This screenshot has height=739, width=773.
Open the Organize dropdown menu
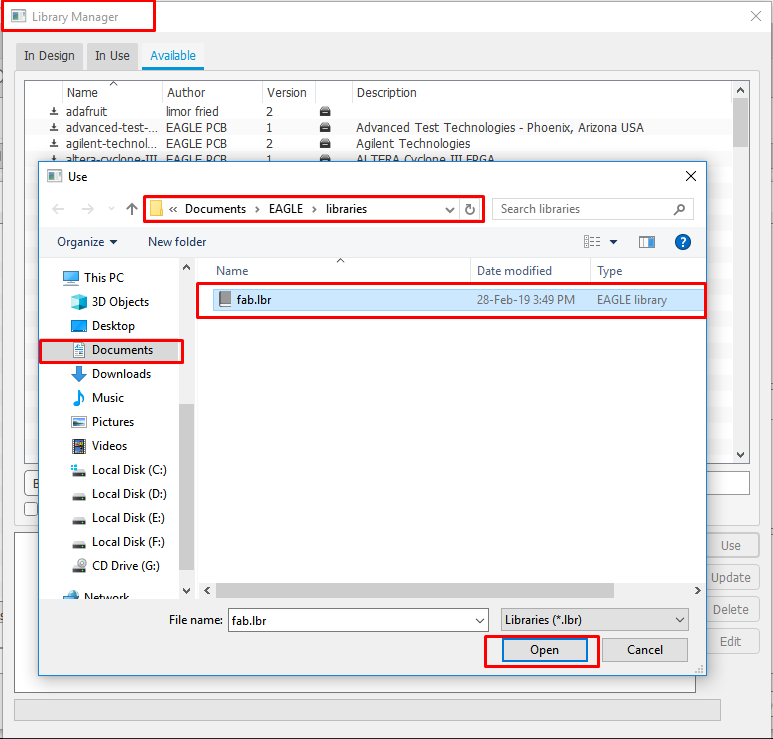pyautogui.click(x=87, y=242)
